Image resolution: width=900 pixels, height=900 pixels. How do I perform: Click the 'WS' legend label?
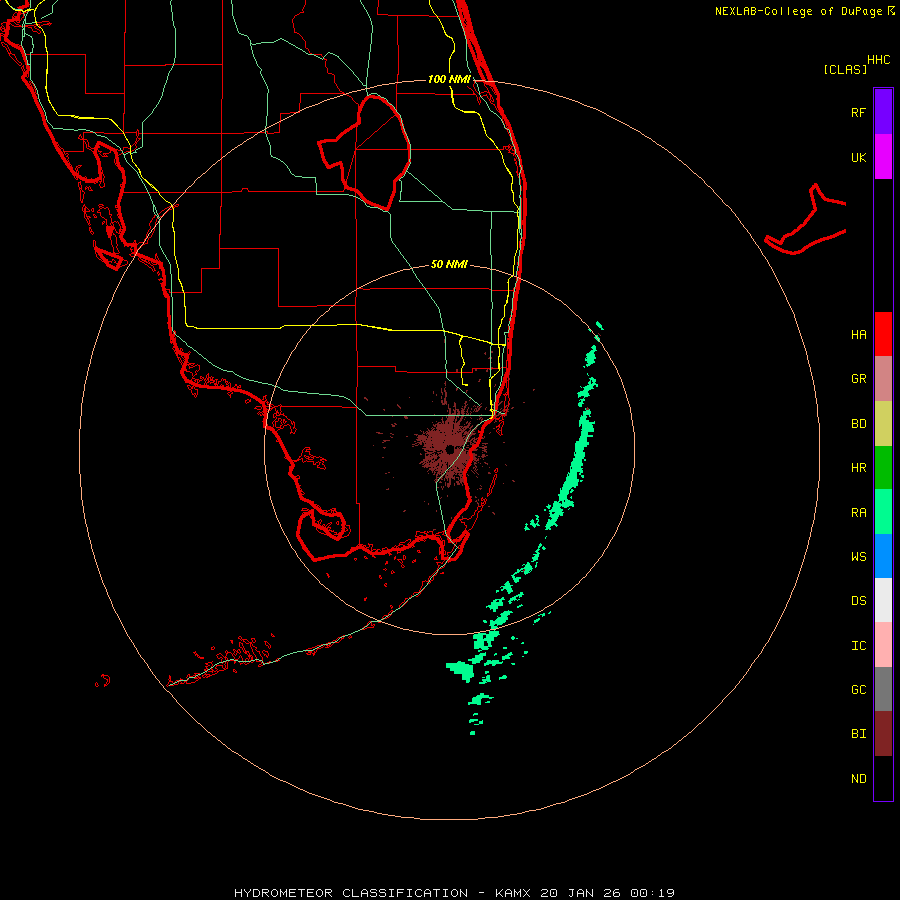[858, 556]
